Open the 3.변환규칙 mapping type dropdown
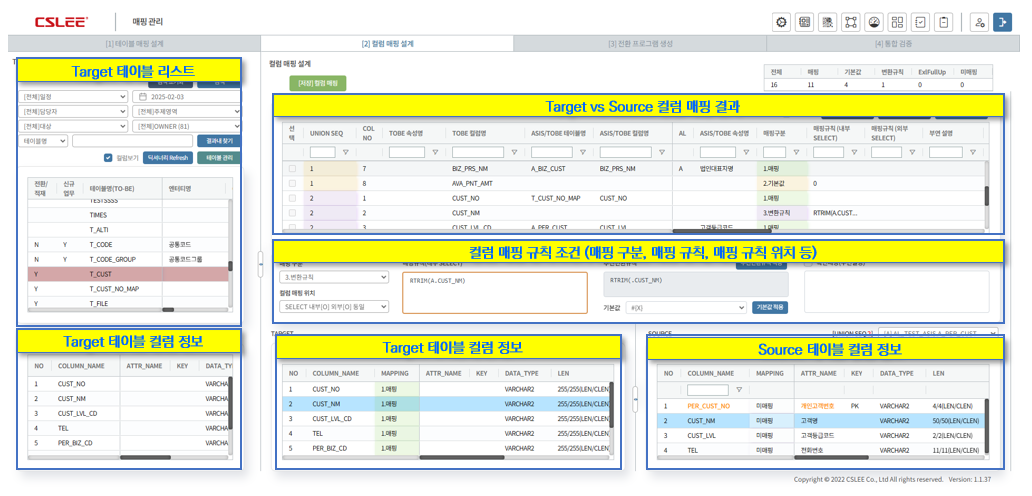This screenshot has height=496, width=1032. pos(334,278)
